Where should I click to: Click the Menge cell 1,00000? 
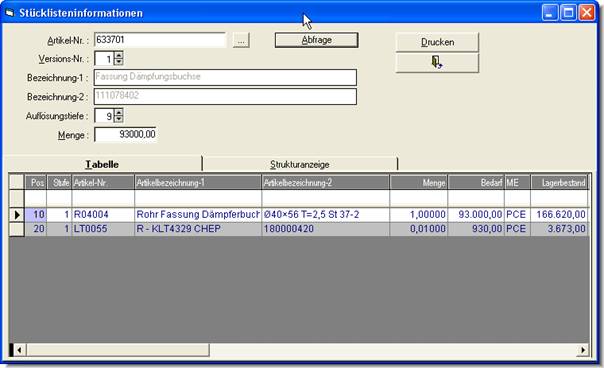click(x=419, y=215)
